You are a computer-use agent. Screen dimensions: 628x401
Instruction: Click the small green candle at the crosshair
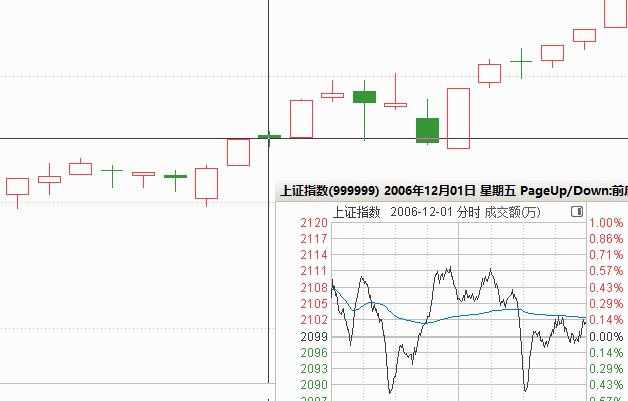click(270, 135)
